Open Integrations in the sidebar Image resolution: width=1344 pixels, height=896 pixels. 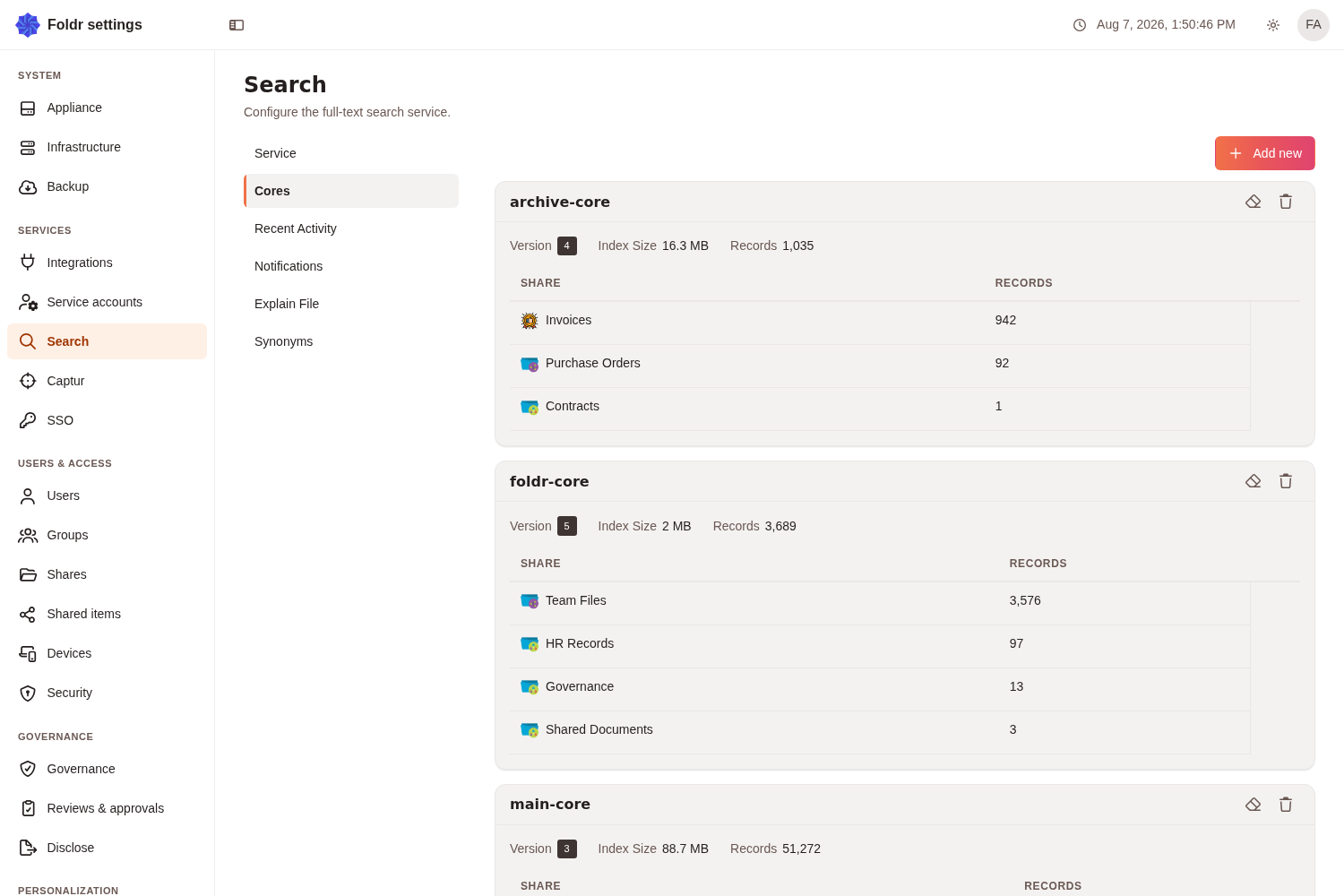tap(107, 263)
